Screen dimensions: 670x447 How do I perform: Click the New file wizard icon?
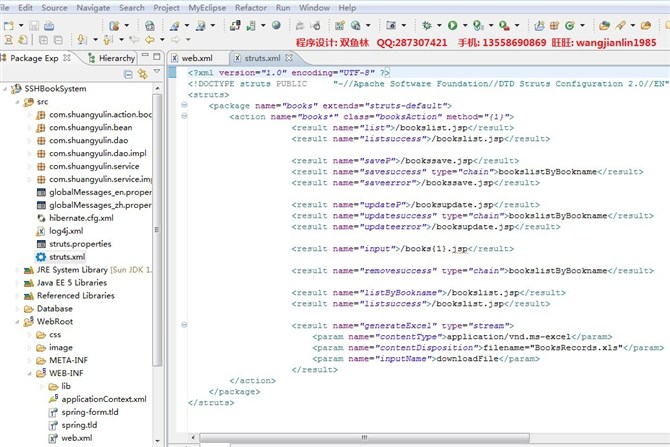8,26
